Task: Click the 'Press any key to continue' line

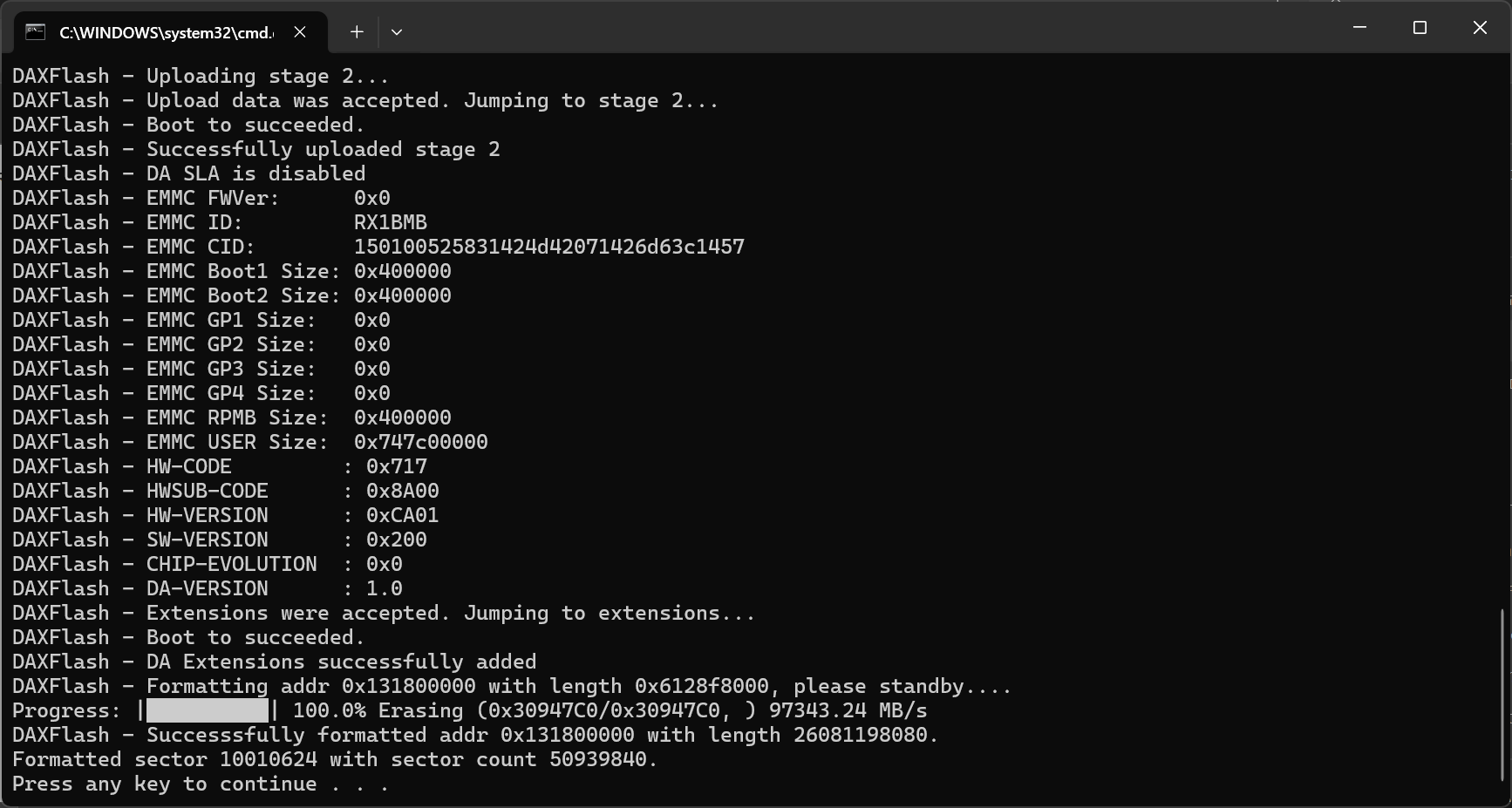Action: (201, 784)
